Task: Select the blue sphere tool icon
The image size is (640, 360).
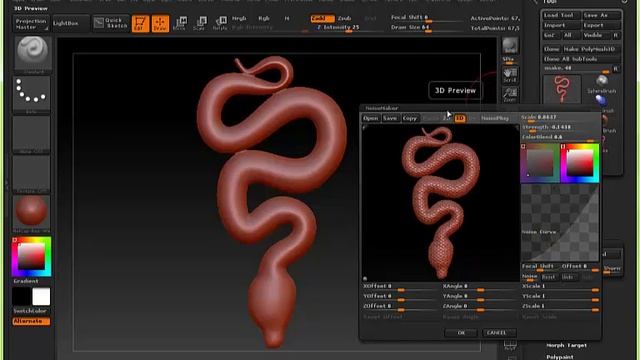Action: pyautogui.click(x=601, y=100)
